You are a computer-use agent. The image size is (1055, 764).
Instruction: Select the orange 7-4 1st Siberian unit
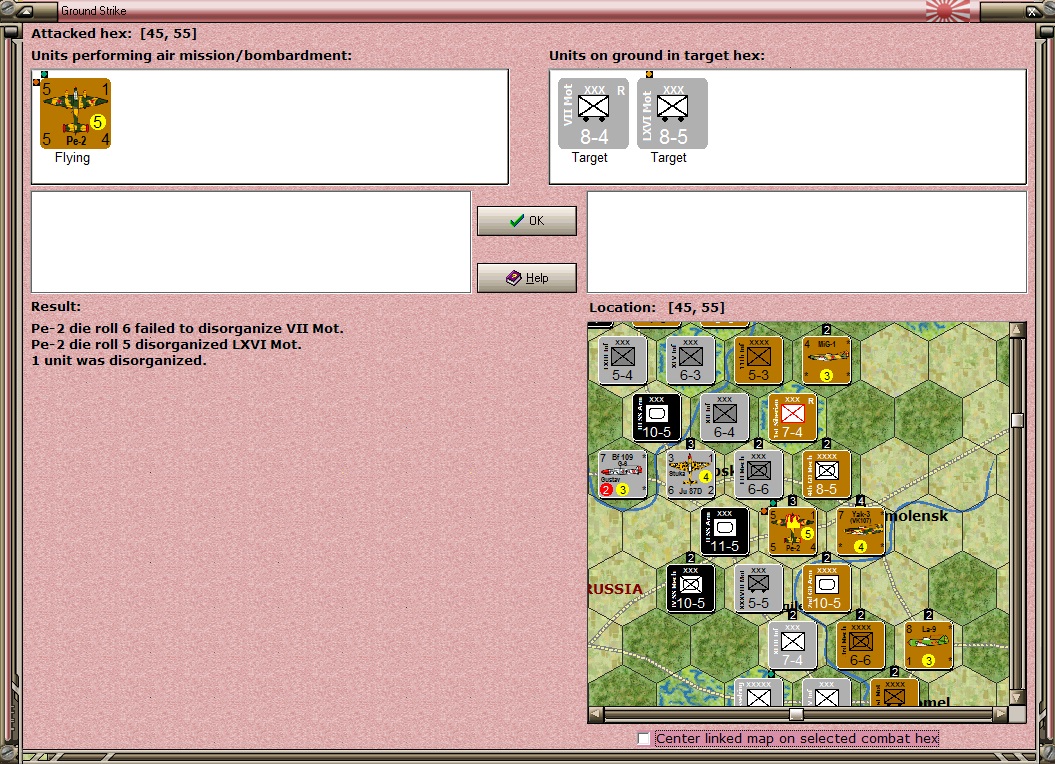pos(793,417)
